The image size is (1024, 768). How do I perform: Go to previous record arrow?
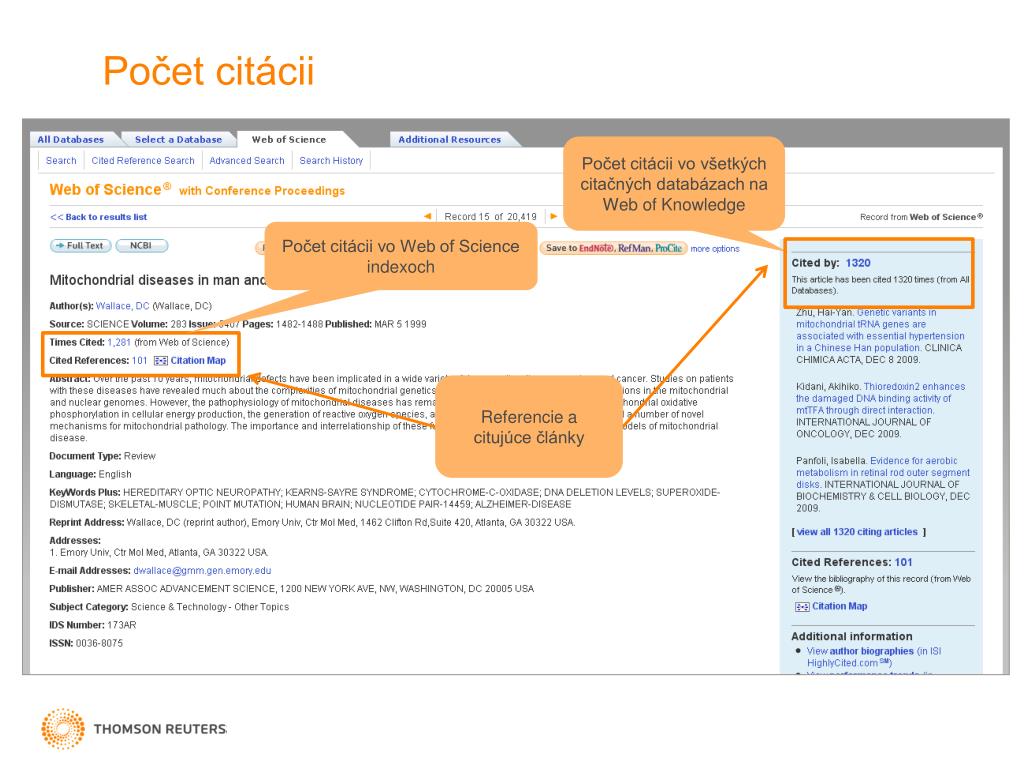tap(427, 216)
